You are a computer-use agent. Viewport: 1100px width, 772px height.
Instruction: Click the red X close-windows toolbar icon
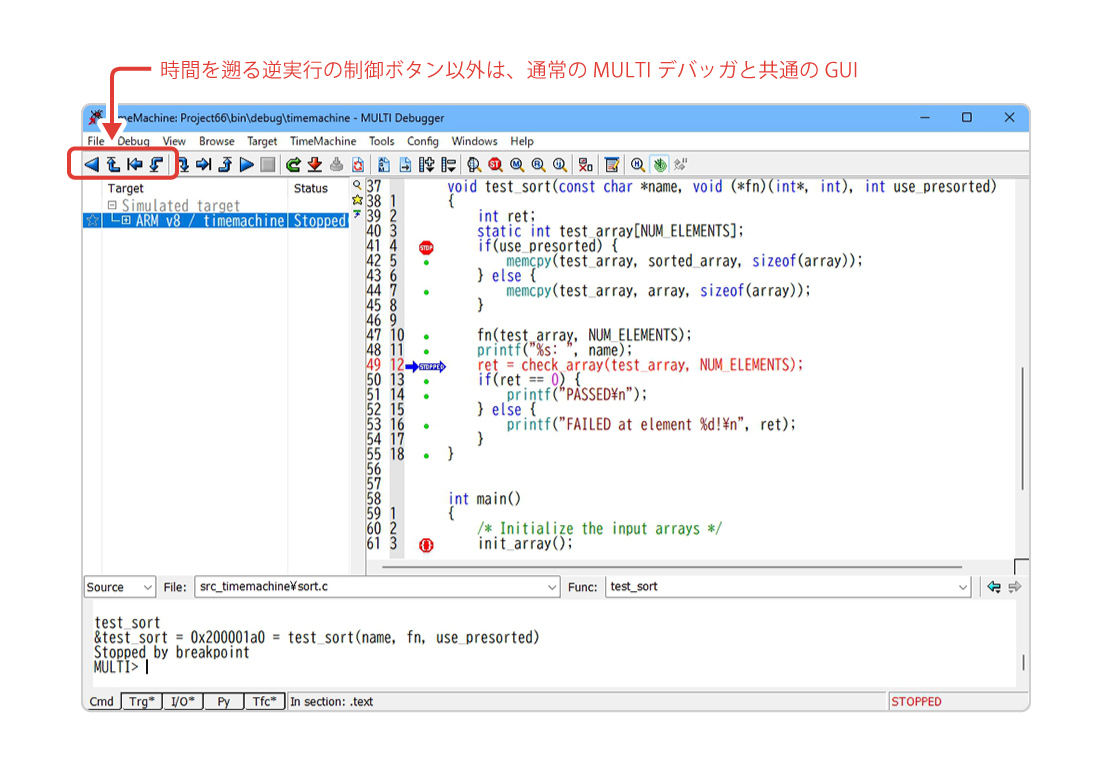[x=585, y=164]
